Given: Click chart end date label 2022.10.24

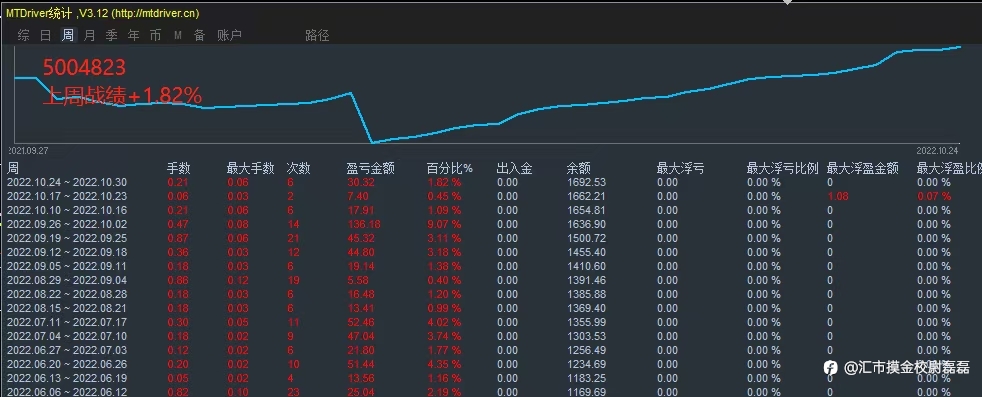Looking at the screenshot, I should 938,151.
